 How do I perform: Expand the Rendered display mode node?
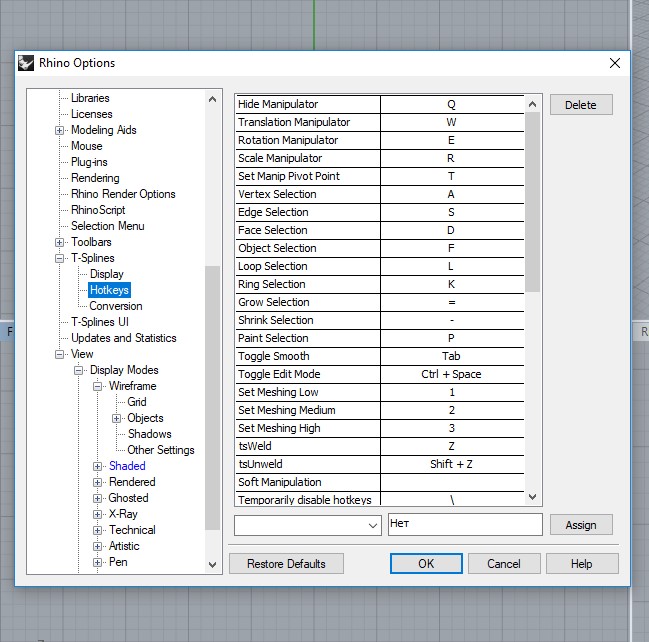tap(97, 482)
